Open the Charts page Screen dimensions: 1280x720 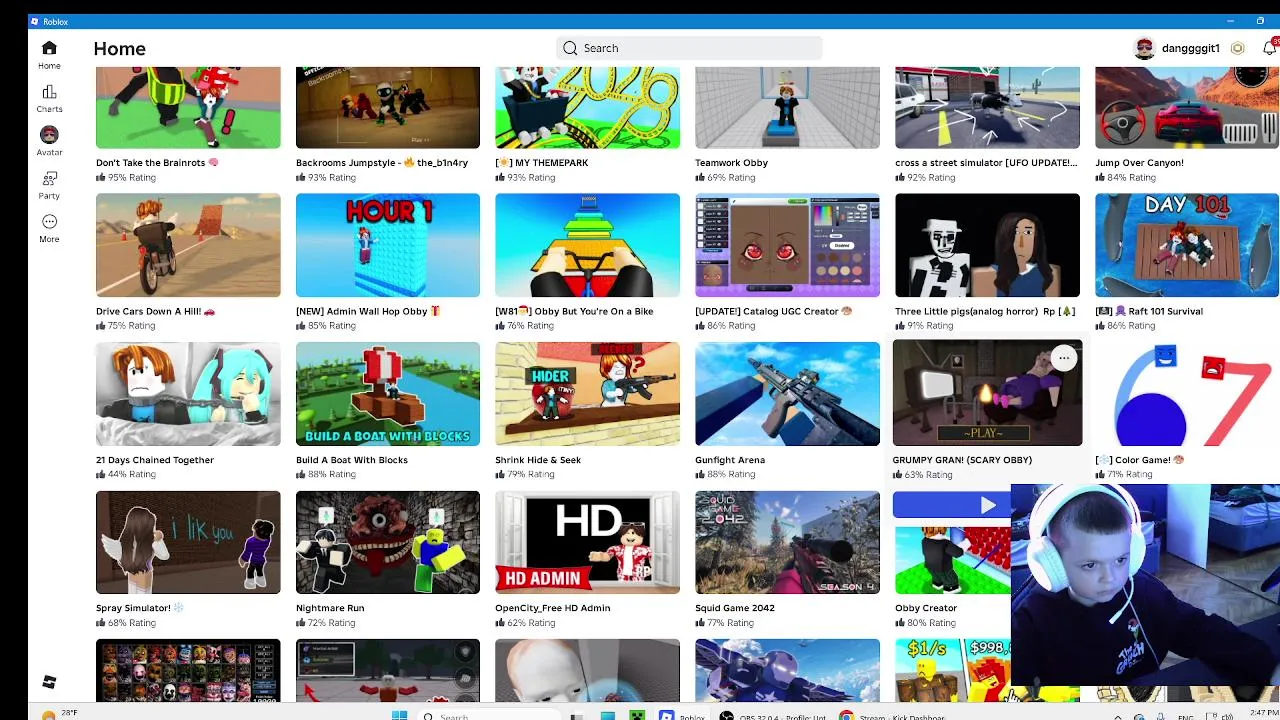pyautogui.click(x=49, y=99)
